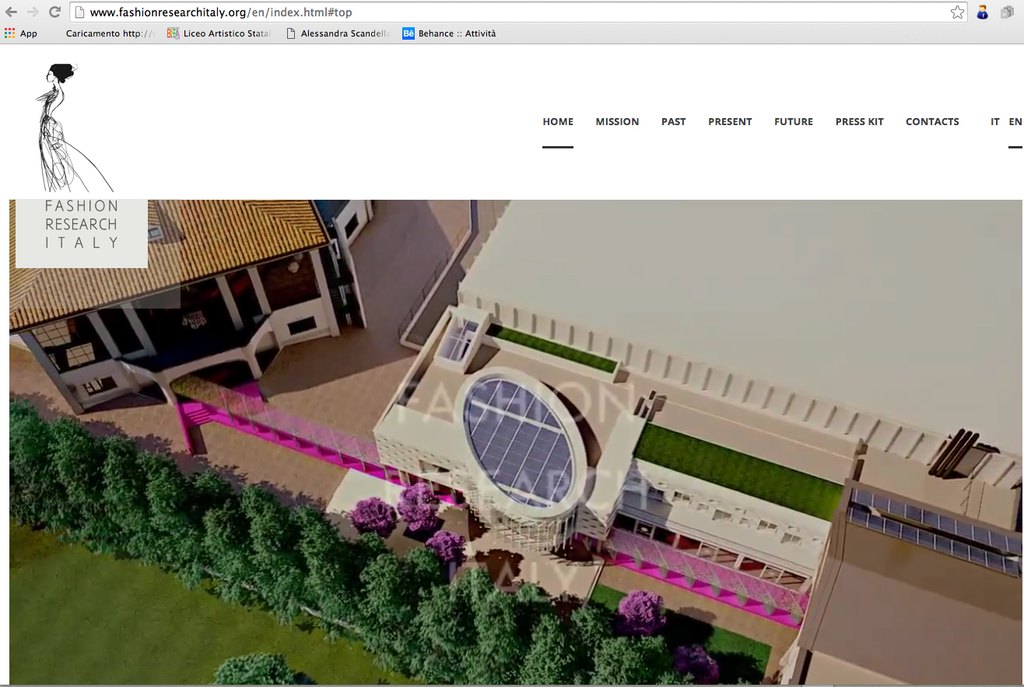Viewport: 1024px width, 687px height.
Task: Select the EN language option
Action: (1015, 122)
